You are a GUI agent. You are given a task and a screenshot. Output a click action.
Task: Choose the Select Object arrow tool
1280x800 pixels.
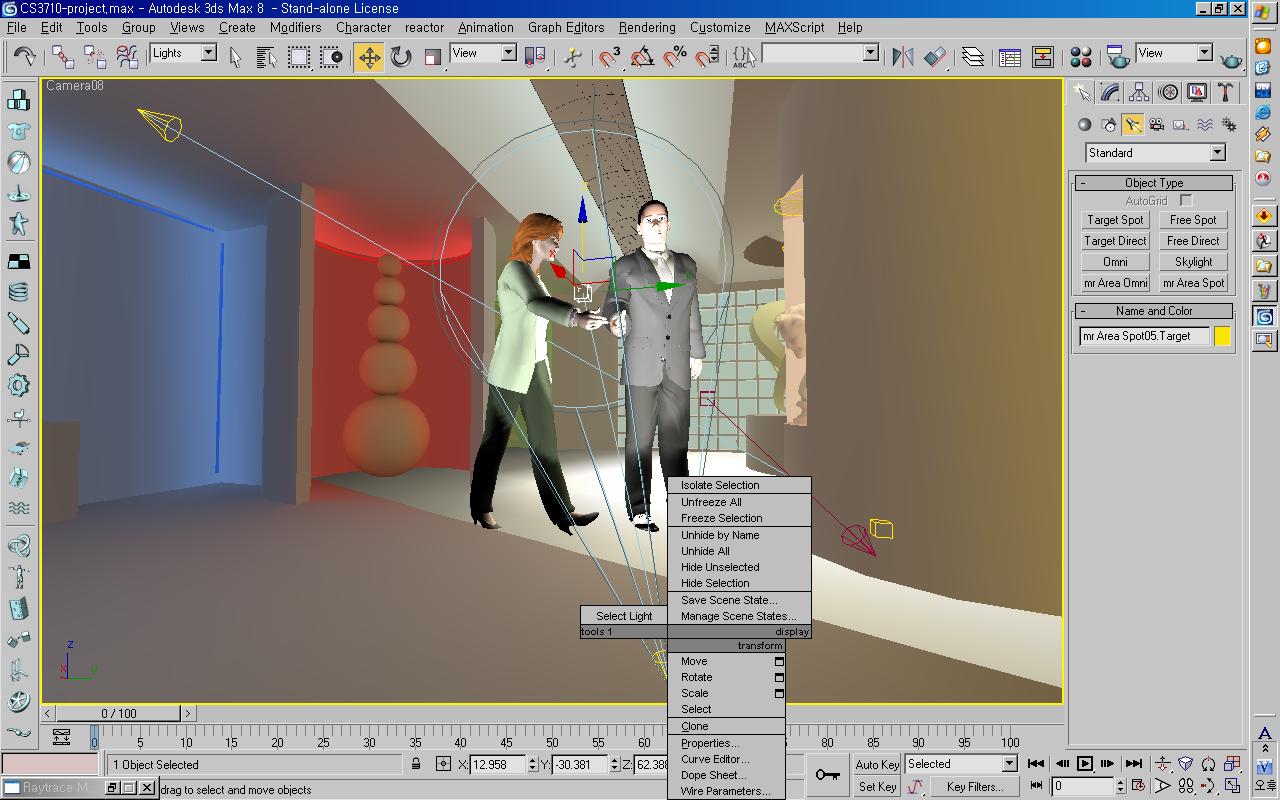coord(236,56)
